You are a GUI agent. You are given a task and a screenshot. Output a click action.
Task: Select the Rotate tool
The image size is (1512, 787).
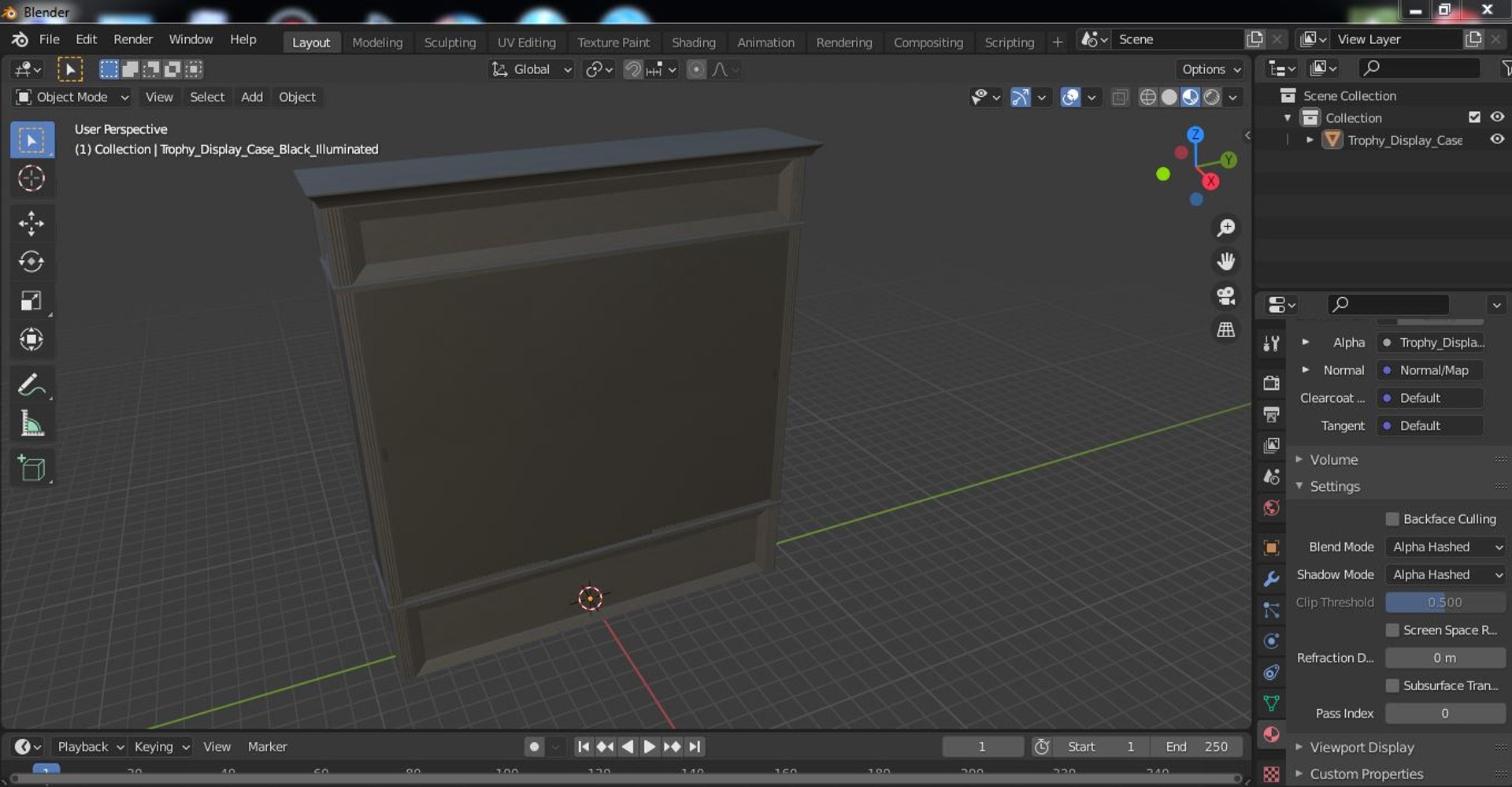pos(31,262)
